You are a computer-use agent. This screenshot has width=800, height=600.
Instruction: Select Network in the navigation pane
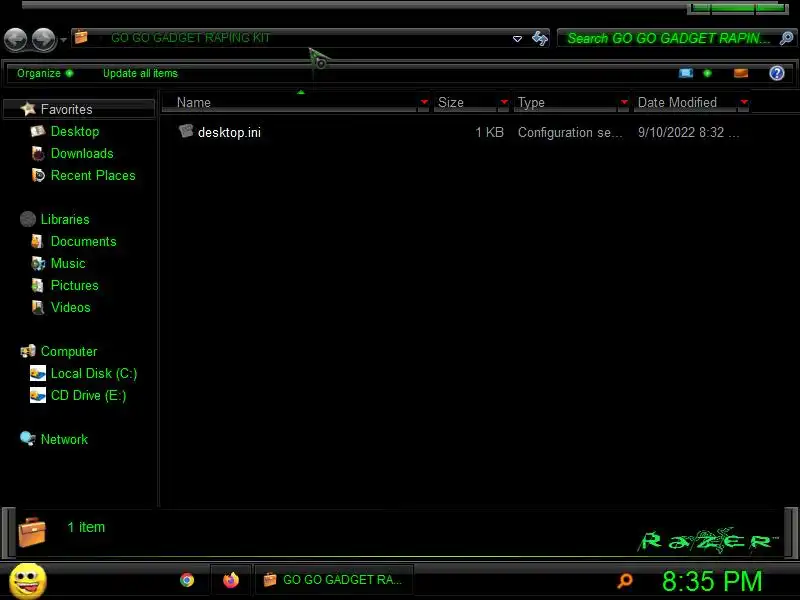[64, 439]
